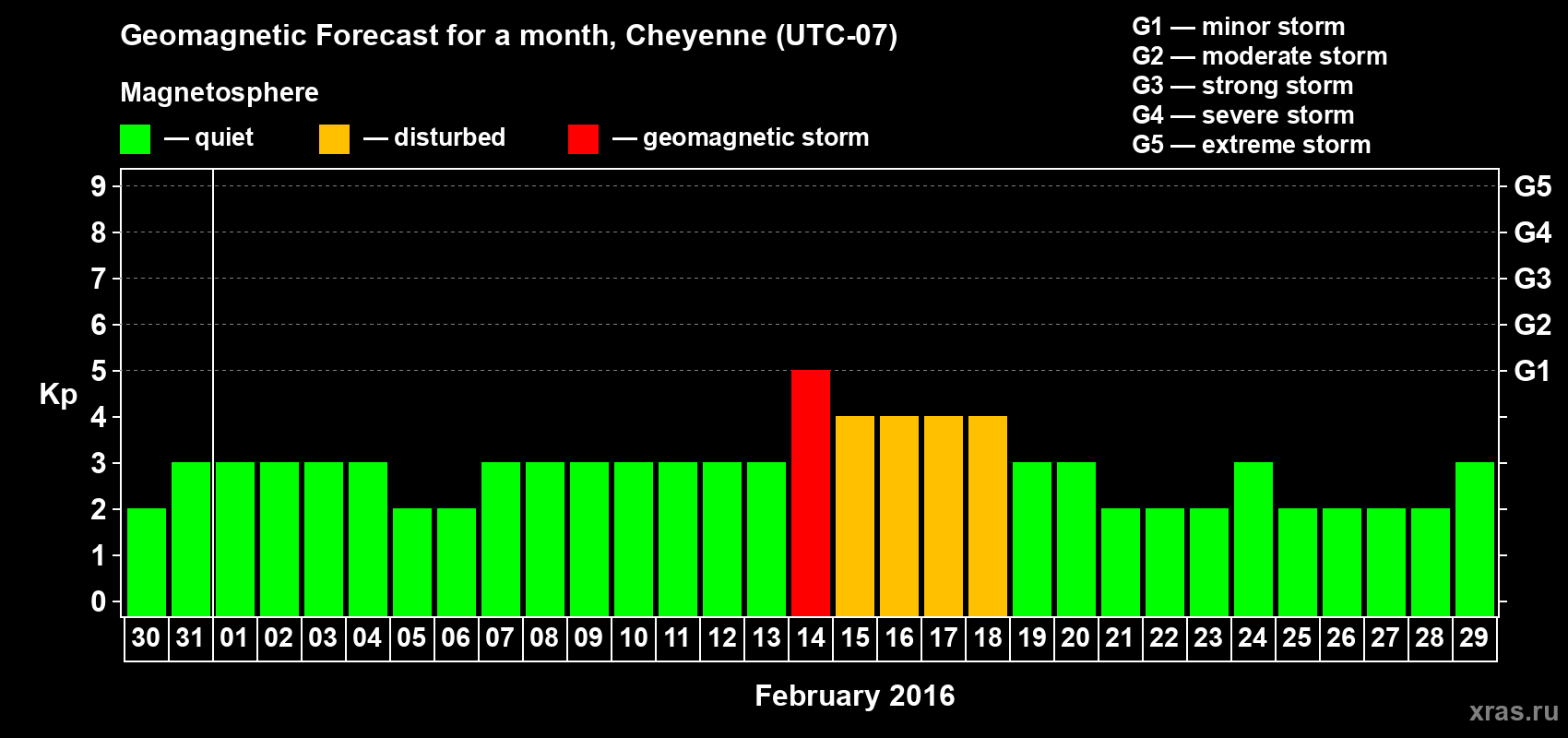Select the orange bar for day 15
Screen dimensions: 1568x738
[855, 517]
